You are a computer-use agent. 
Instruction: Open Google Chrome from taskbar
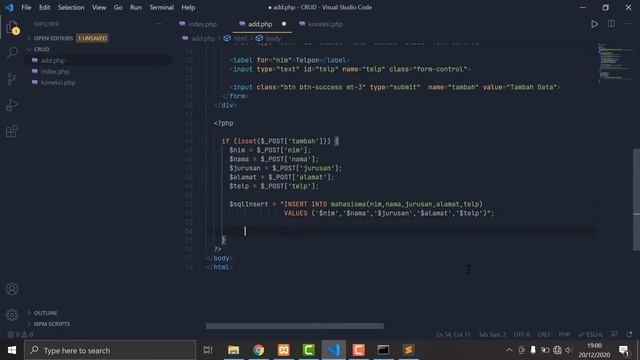click(x=258, y=350)
